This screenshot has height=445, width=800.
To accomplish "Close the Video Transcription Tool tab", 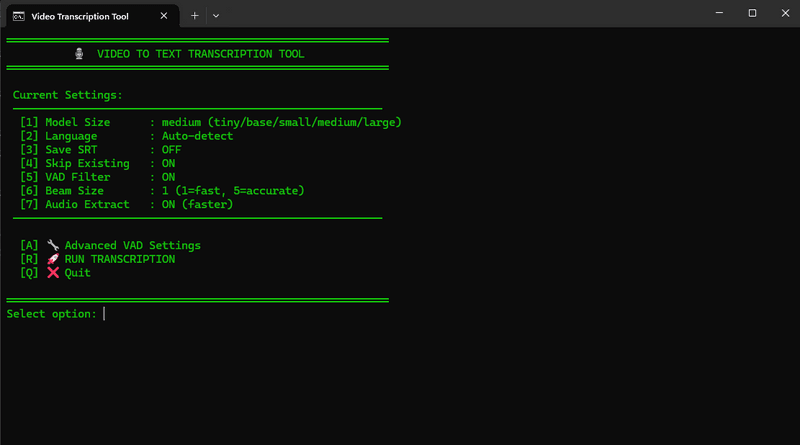I will pyautogui.click(x=164, y=16).
